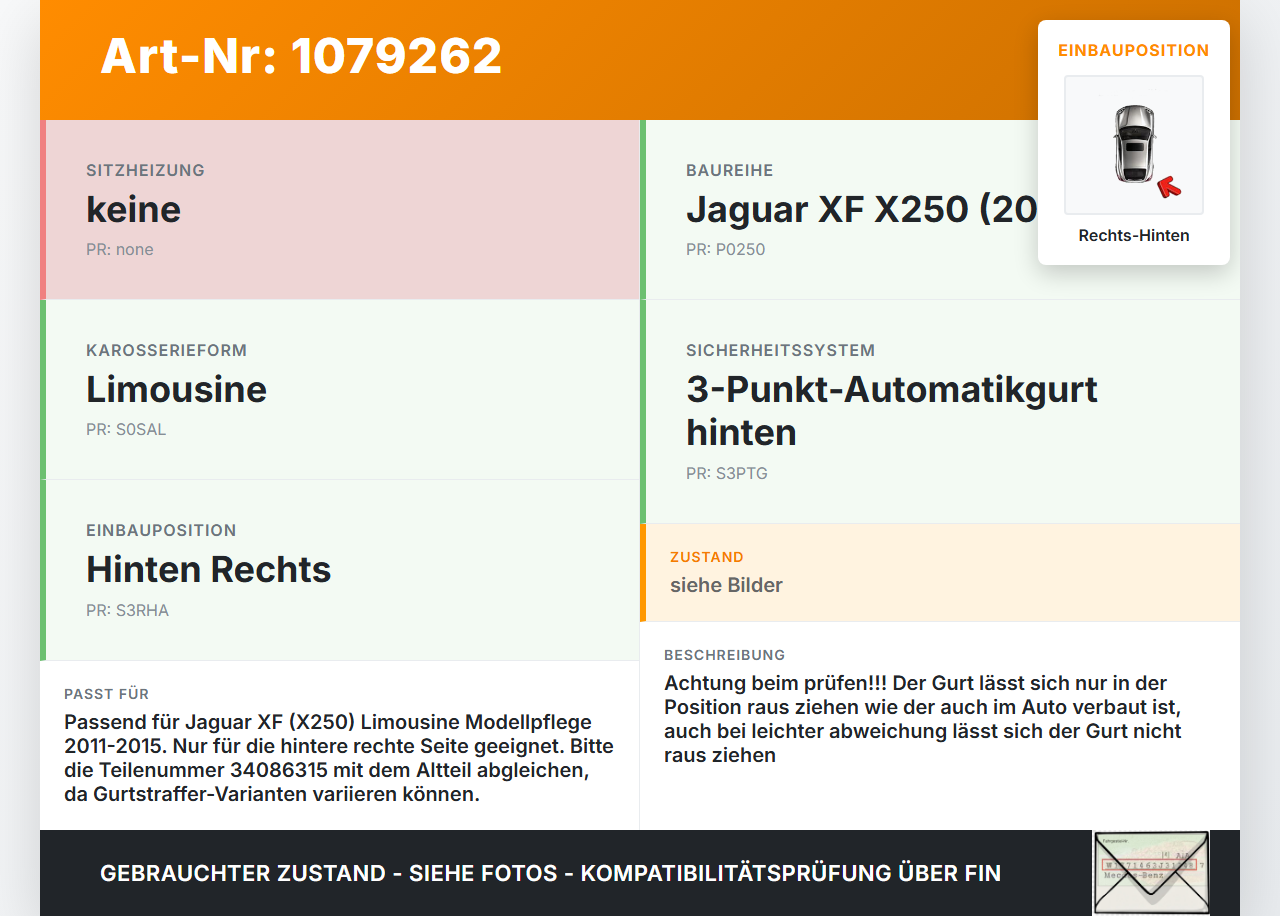
Task: Click the "SICHERHEITSSYSTEM" label
Action: 781,350
